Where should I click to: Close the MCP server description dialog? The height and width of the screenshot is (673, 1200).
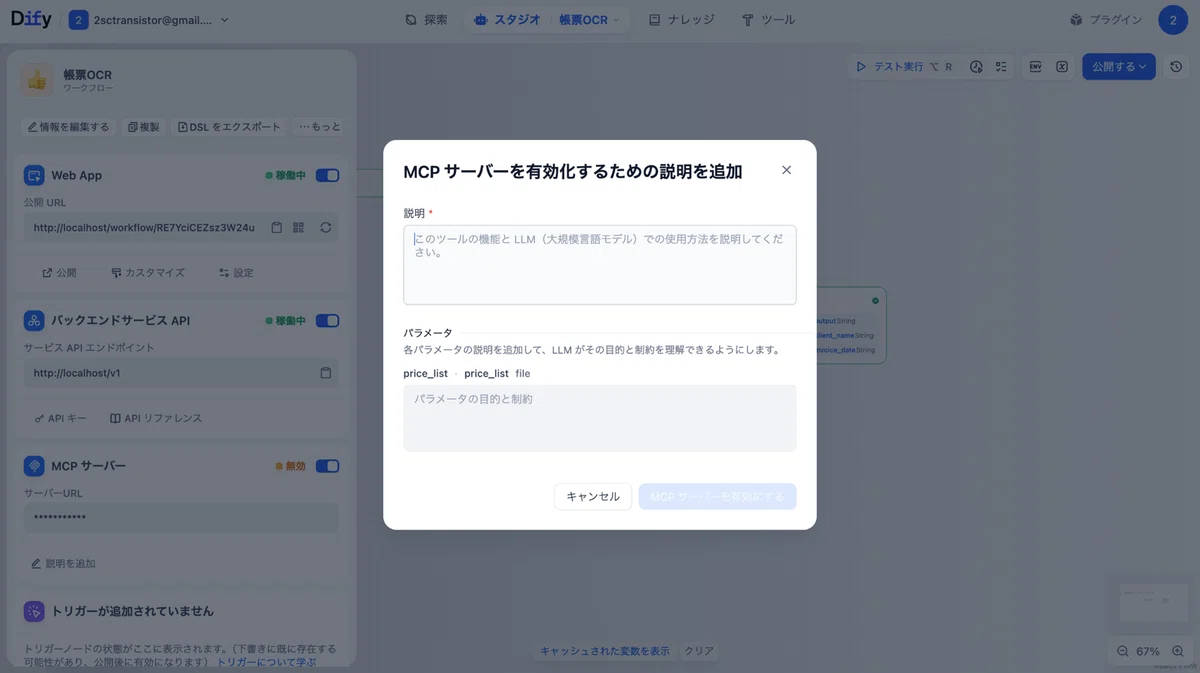tap(786, 170)
